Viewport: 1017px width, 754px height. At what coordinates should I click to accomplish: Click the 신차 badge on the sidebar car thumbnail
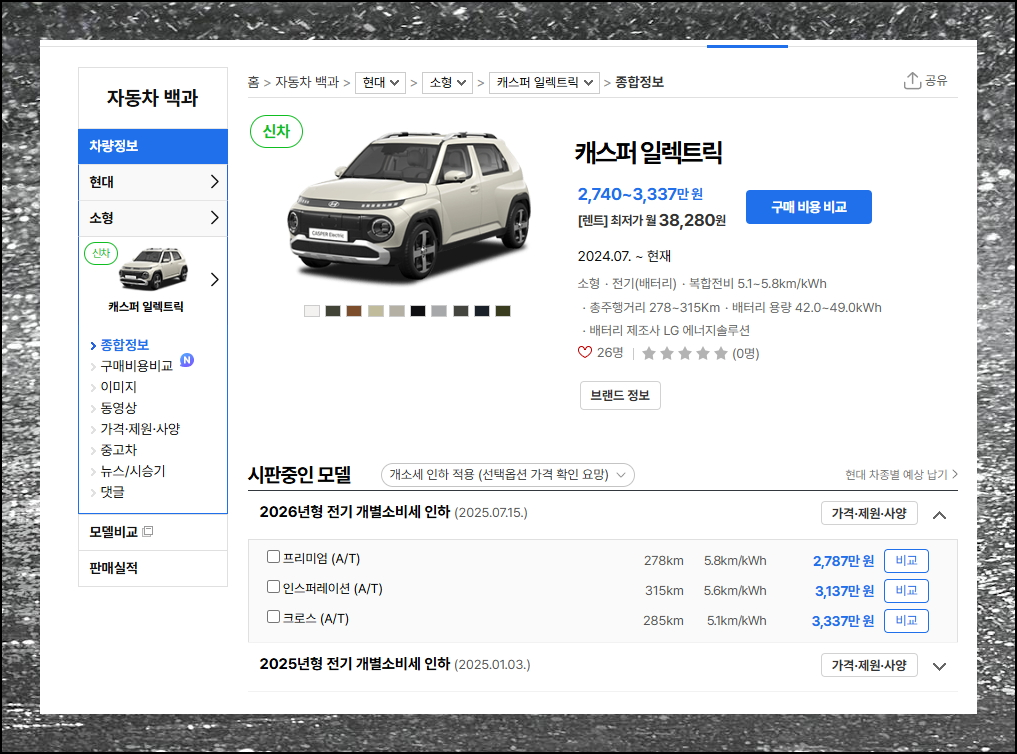click(x=101, y=253)
